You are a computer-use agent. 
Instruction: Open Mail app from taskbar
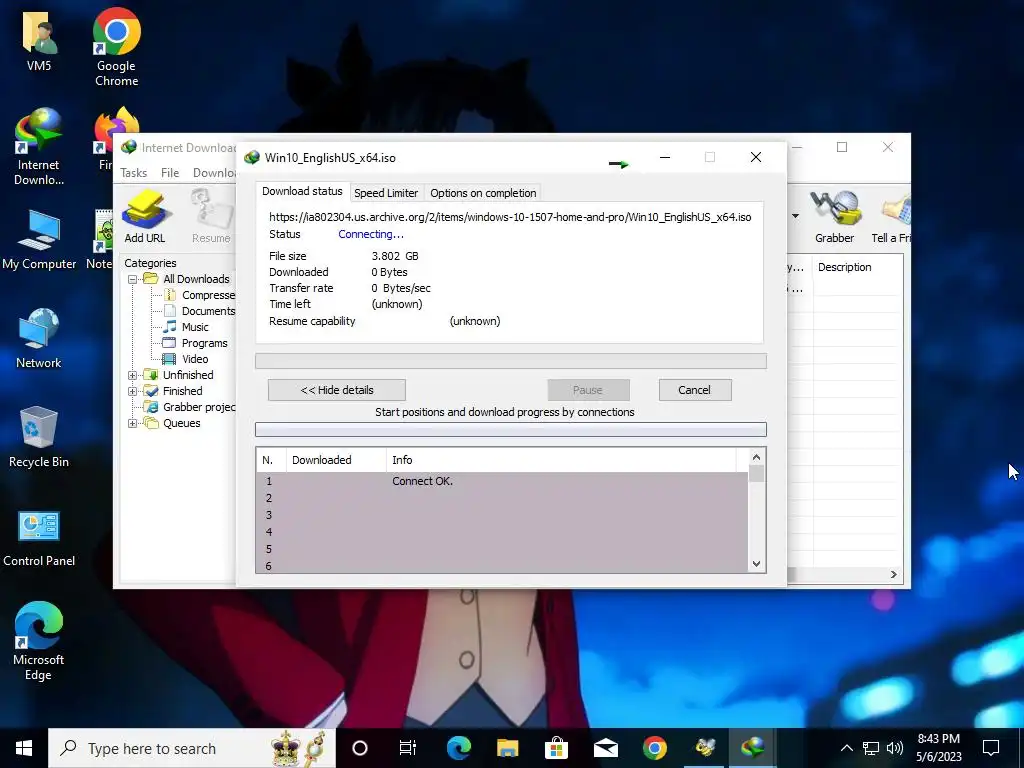(x=605, y=748)
